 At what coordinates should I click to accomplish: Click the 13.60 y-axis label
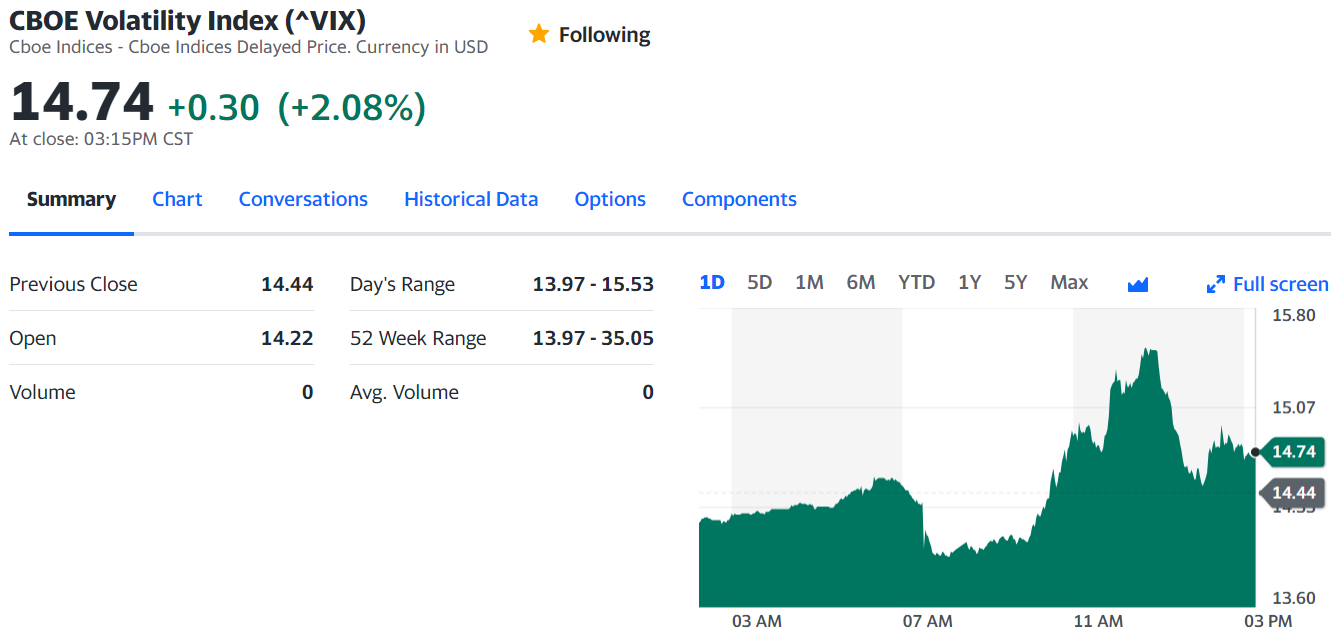(x=1293, y=598)
